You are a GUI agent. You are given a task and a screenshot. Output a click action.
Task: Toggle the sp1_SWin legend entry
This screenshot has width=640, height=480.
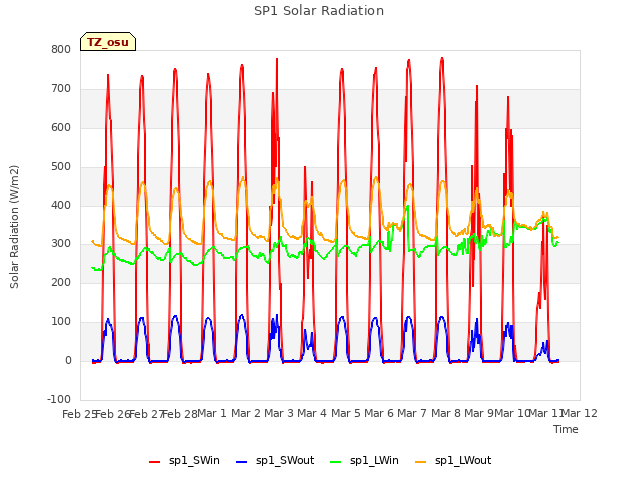pos(184,460)
